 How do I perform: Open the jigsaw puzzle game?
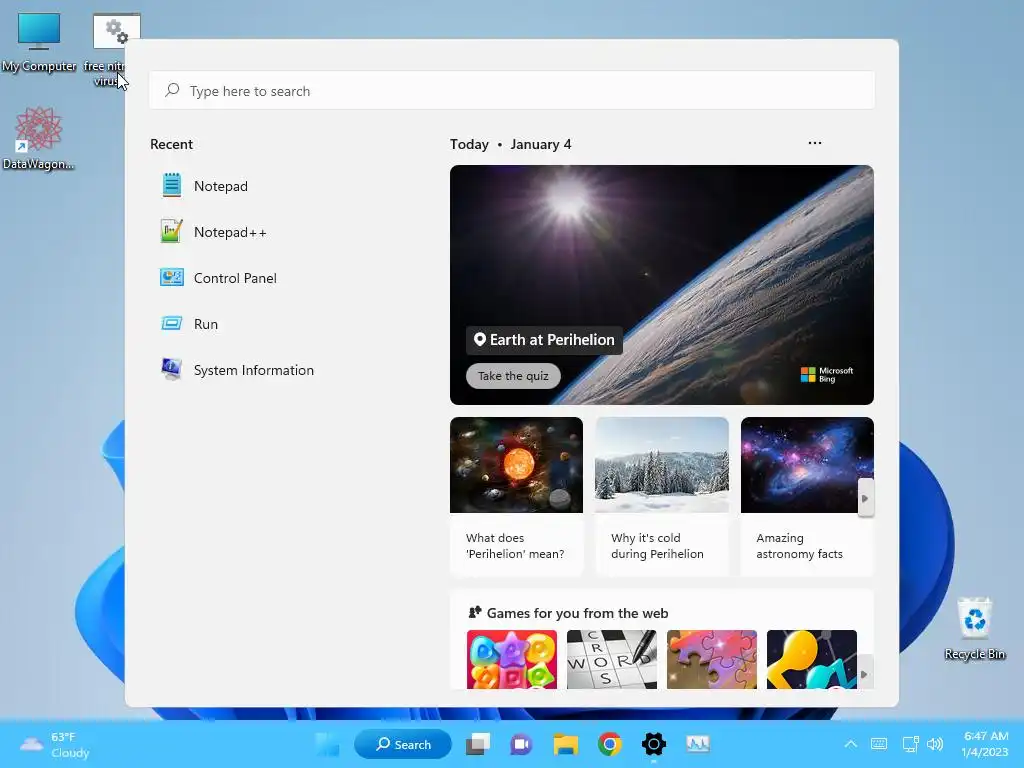click(712, 659)
